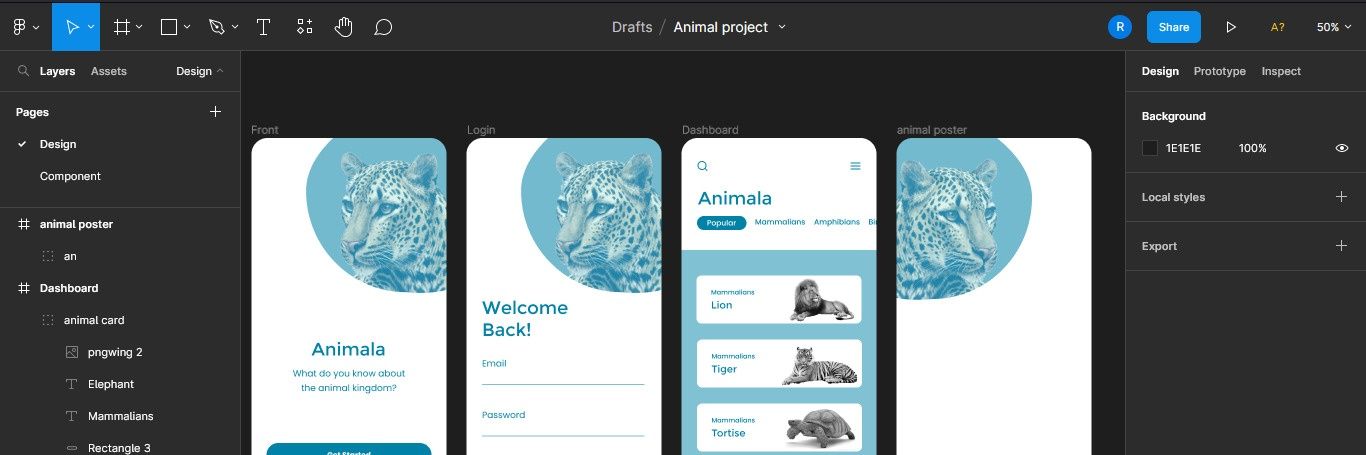
Task: Select the Text tool
Action: 264,27
